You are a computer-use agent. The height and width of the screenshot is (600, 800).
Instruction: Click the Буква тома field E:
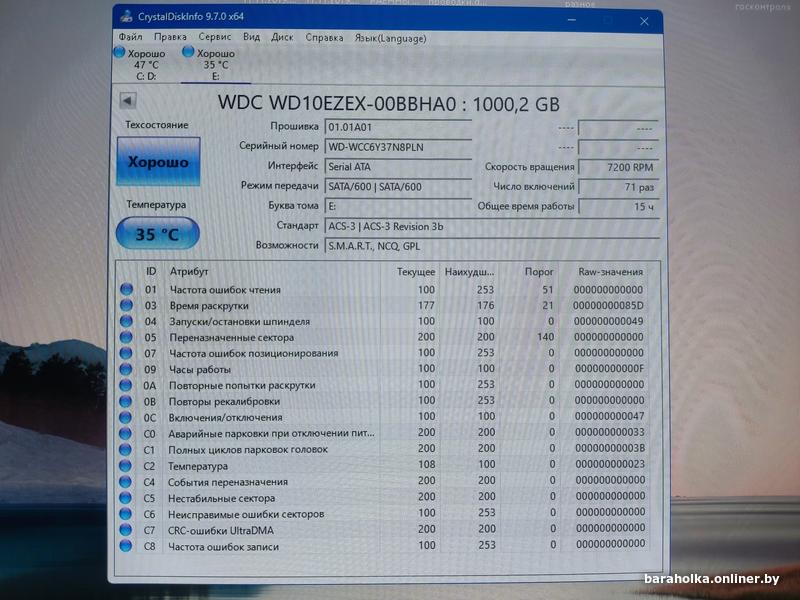397,207
